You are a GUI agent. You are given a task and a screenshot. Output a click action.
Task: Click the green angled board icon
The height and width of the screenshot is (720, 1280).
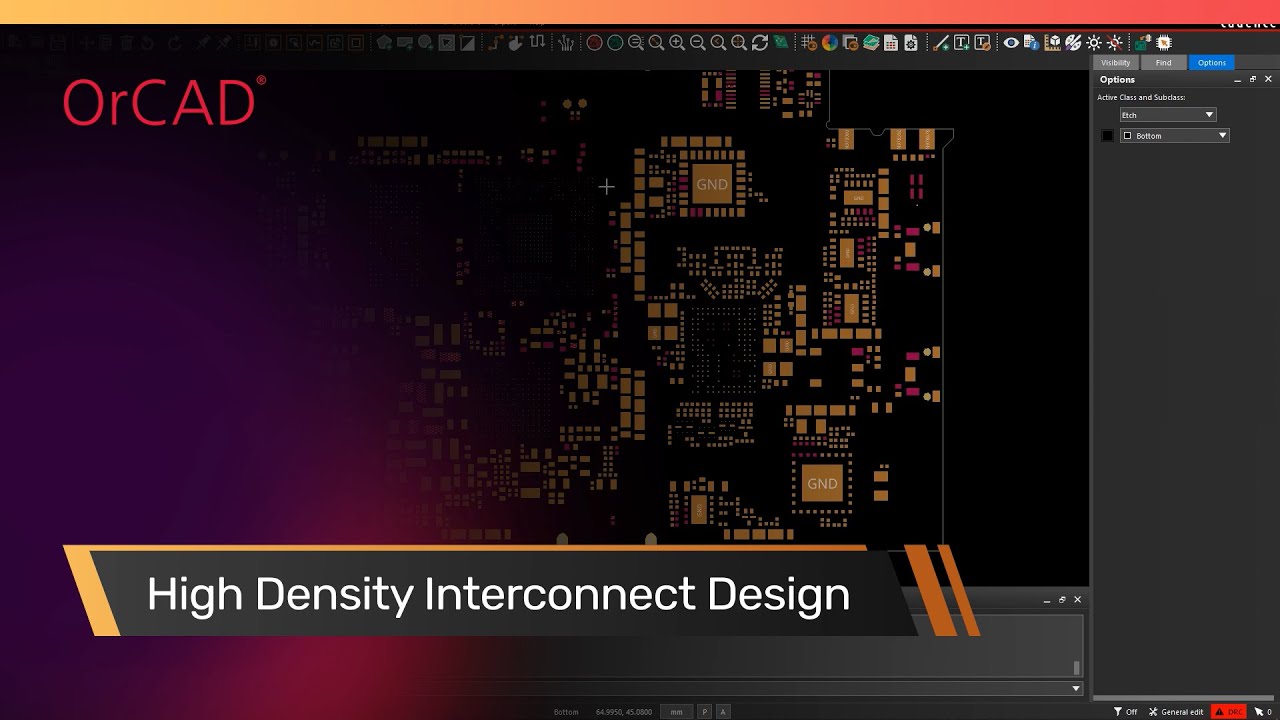click(x=781, y=43)
